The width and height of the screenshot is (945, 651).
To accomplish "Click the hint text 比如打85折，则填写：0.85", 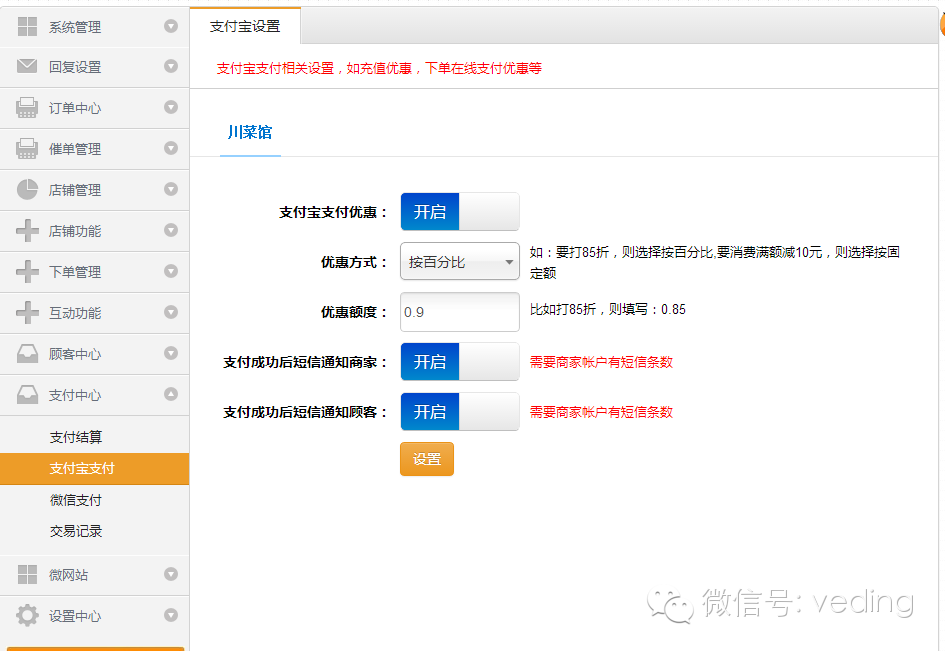I will click(608, 309).
